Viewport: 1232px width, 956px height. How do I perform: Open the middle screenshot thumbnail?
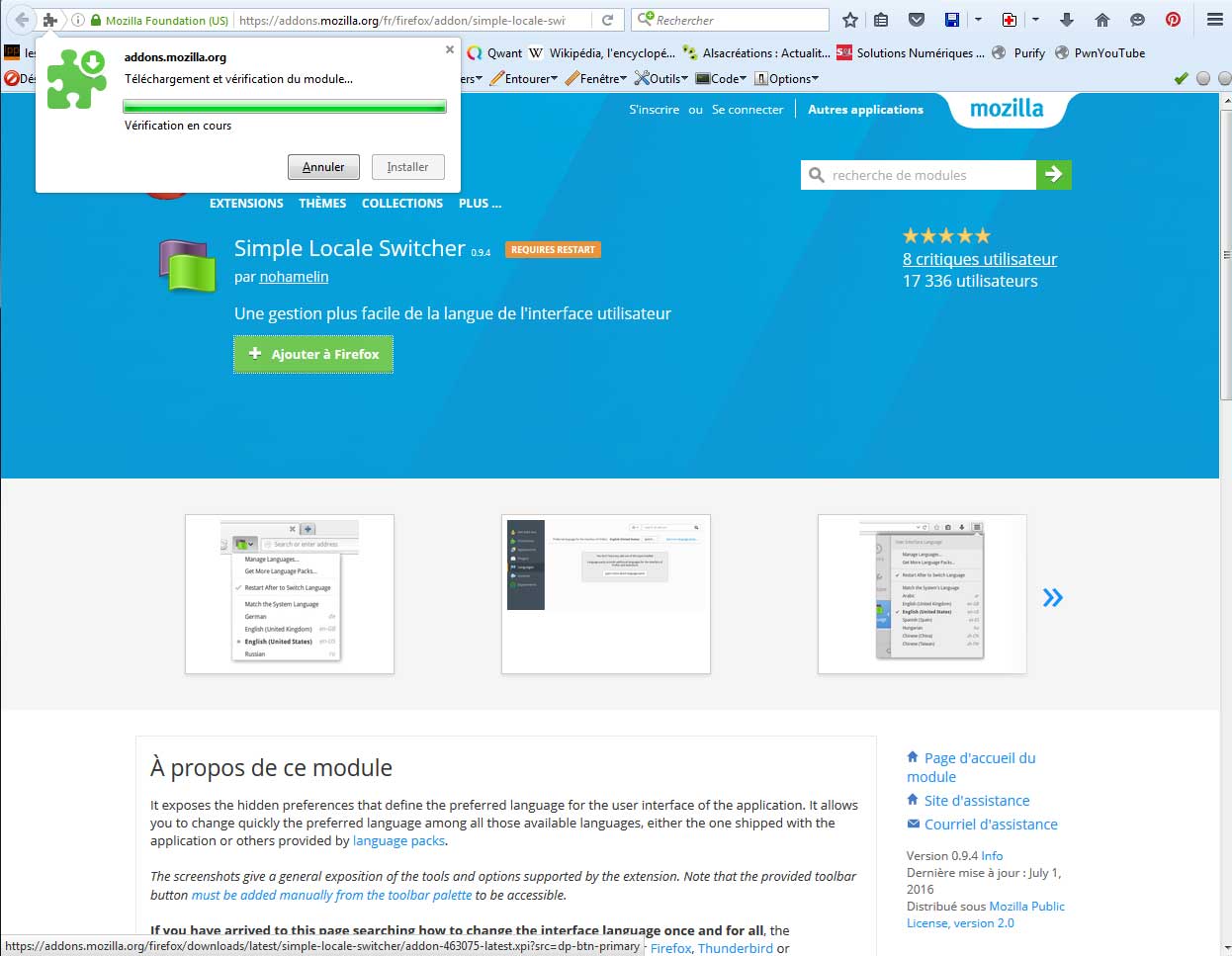(606, 594)
